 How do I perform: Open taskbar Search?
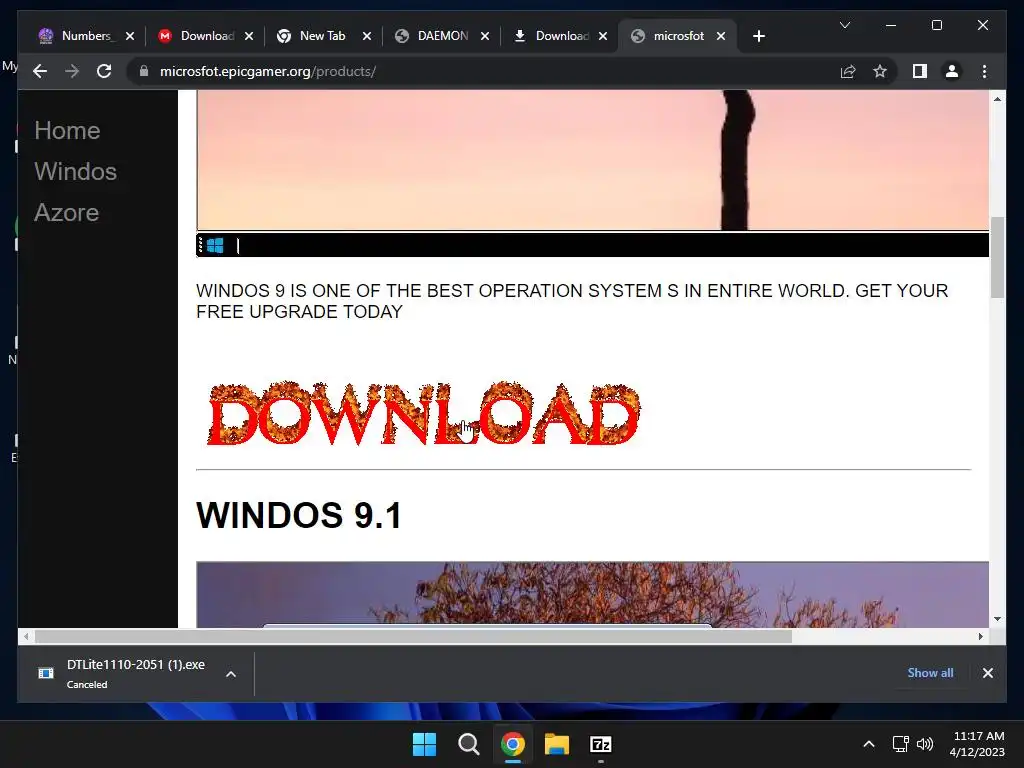click(468, 744)
